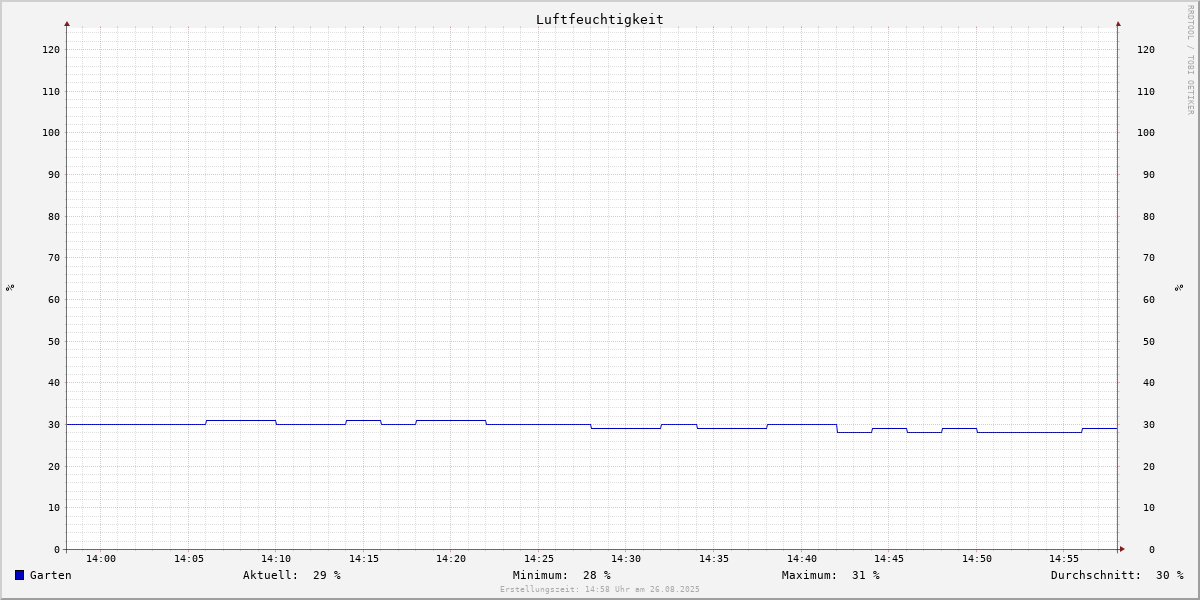1200x600 pixels.
Task: Click the 14:25 time axis label
Action: click(x=539, y=559)
